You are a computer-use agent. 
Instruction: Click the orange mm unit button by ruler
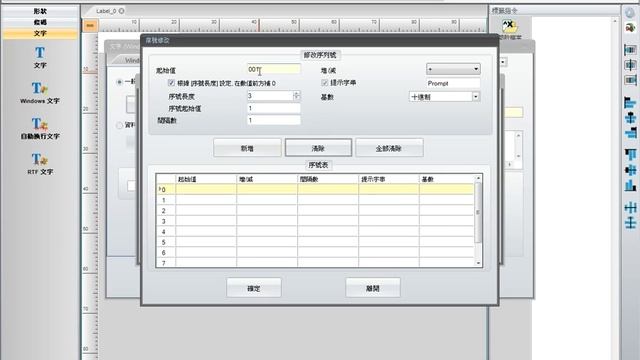coord(90,26)
